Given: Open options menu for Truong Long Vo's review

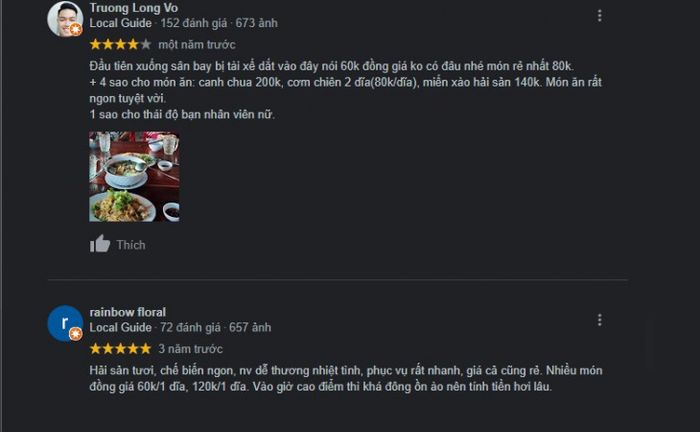Looking at the screenshot, I should pyautogui.click(x=600, y=16).
